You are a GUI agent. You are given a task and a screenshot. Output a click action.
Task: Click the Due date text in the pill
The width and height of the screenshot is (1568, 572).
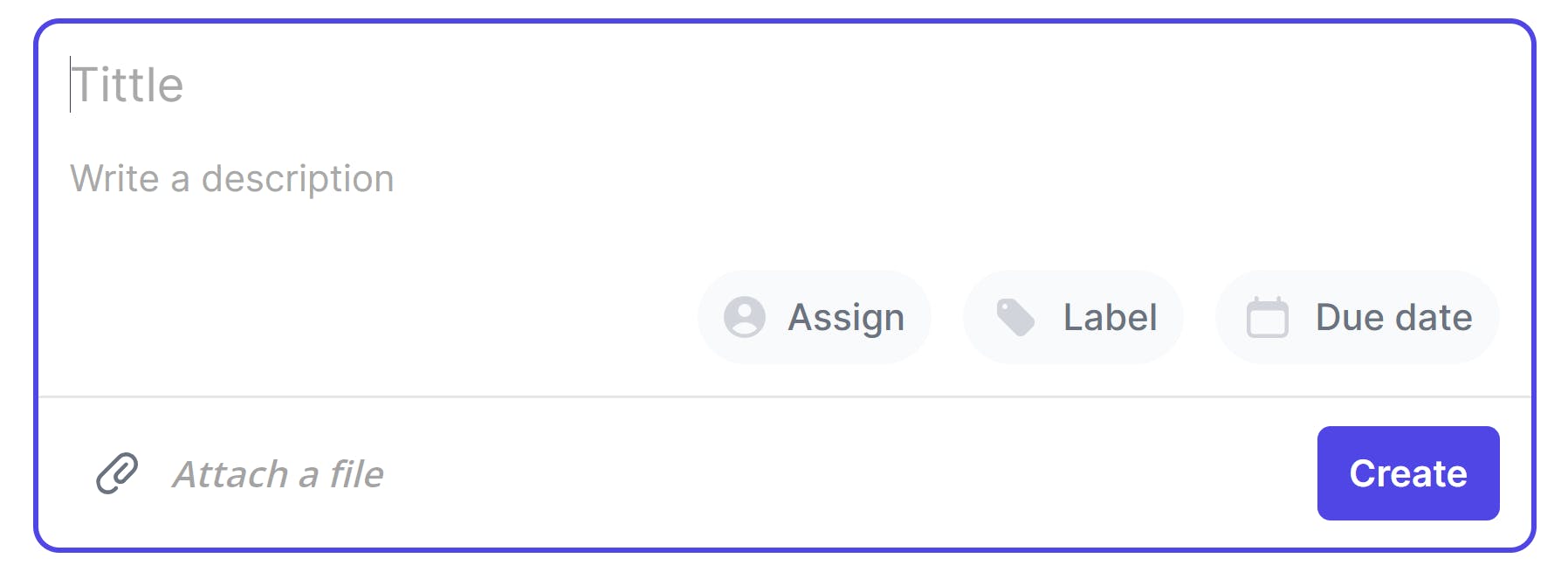click(1393, 317)
